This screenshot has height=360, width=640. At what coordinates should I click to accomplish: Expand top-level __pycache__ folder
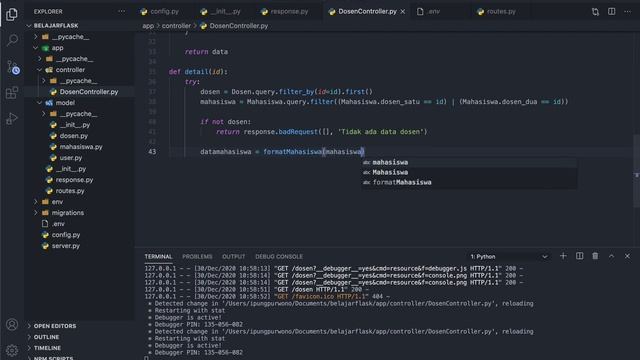70,37
